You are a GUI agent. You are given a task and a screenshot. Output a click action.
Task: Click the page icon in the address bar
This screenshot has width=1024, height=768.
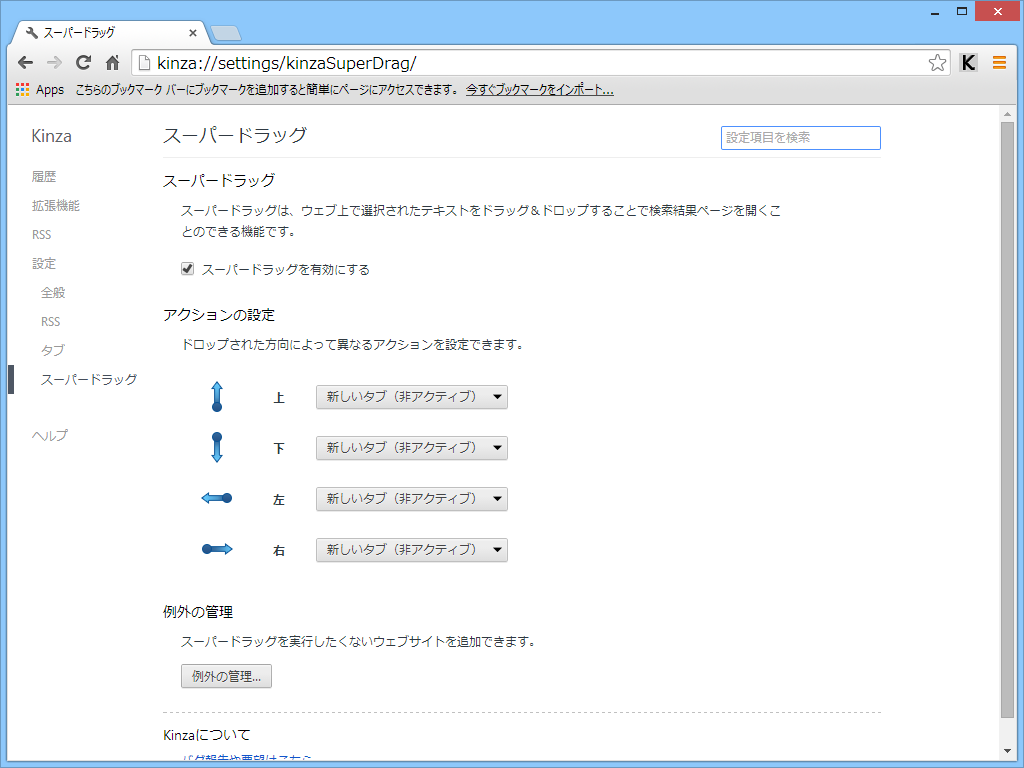[143, 61]
